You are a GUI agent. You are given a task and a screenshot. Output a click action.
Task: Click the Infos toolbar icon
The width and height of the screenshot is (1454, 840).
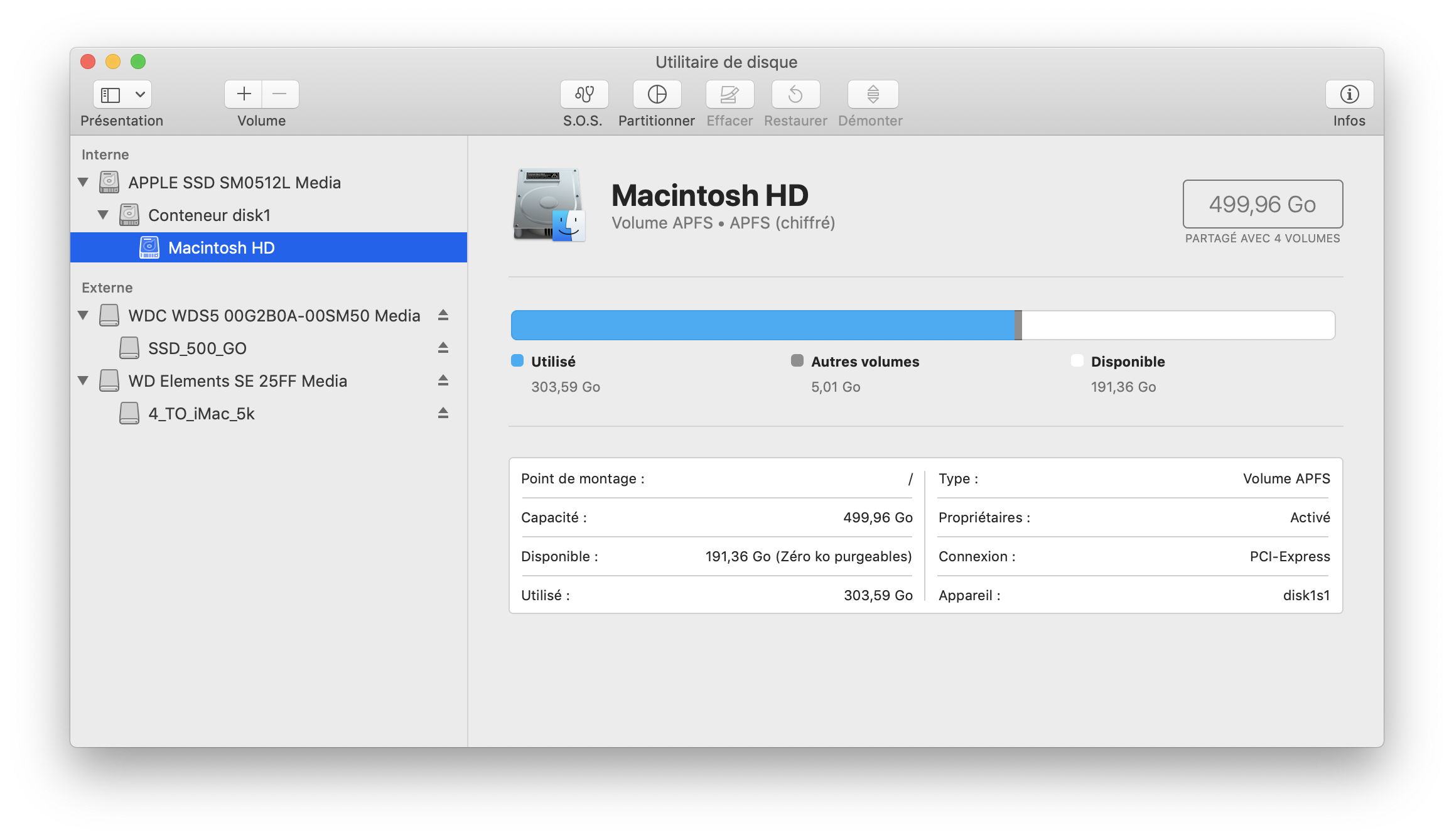[x=1349, y=94]
